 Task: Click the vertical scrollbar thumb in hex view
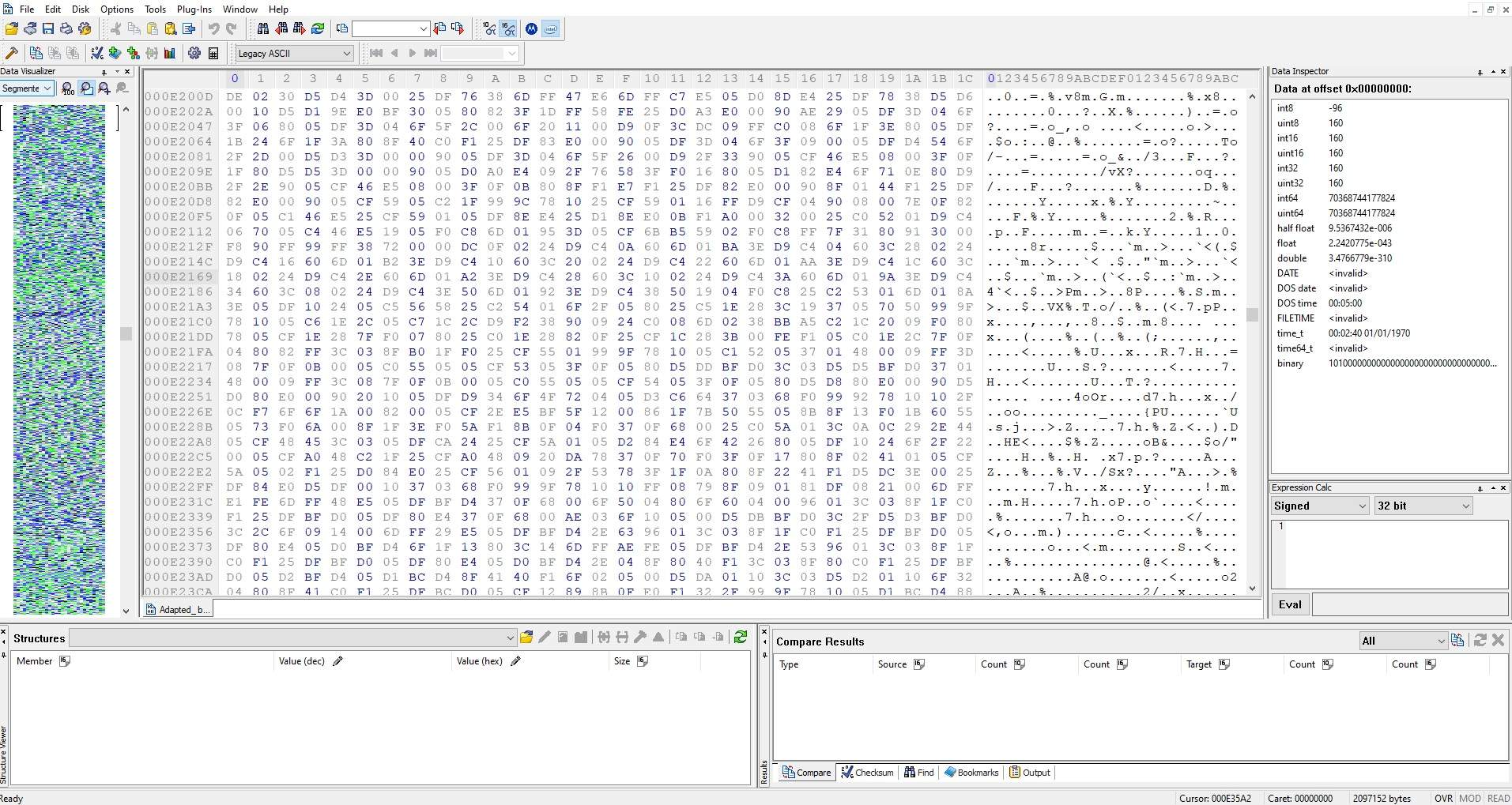(1252, 314)
